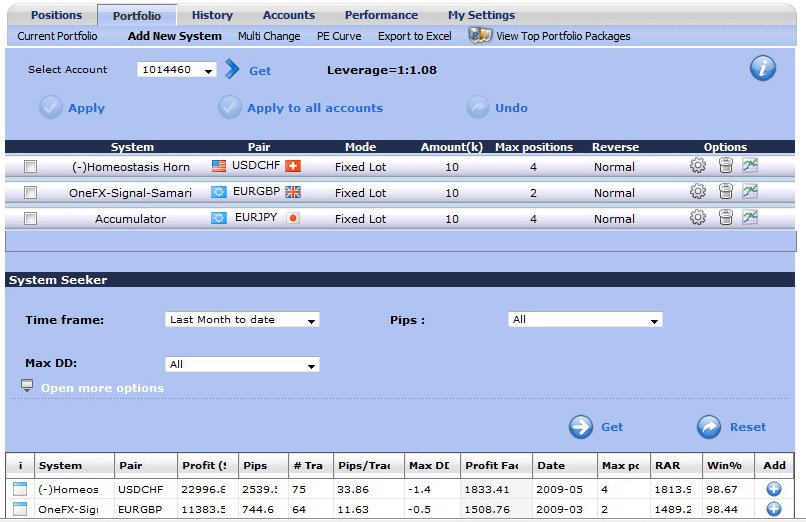Click Reset link in System Seeker

(x=748, y=427)
